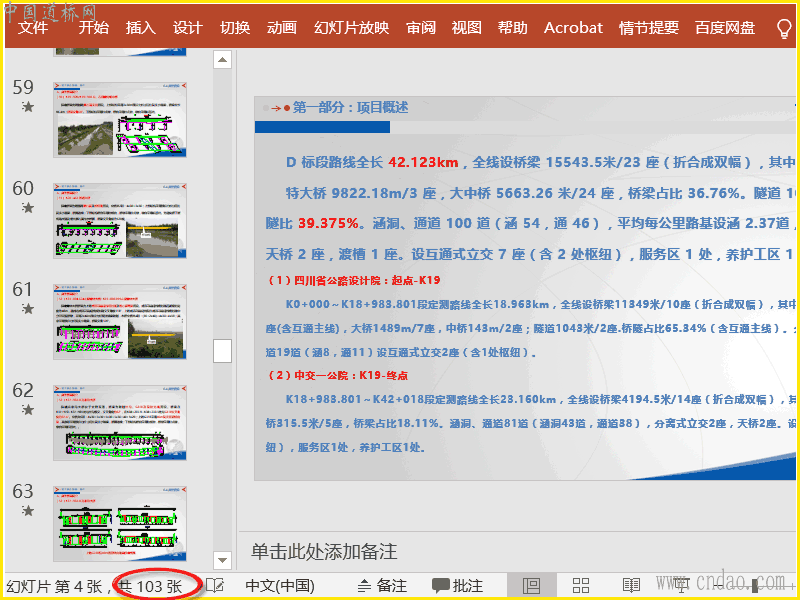Open the Acrobat ribbon tab
Viewport: 800px width, 600px height.
point(573,28)
